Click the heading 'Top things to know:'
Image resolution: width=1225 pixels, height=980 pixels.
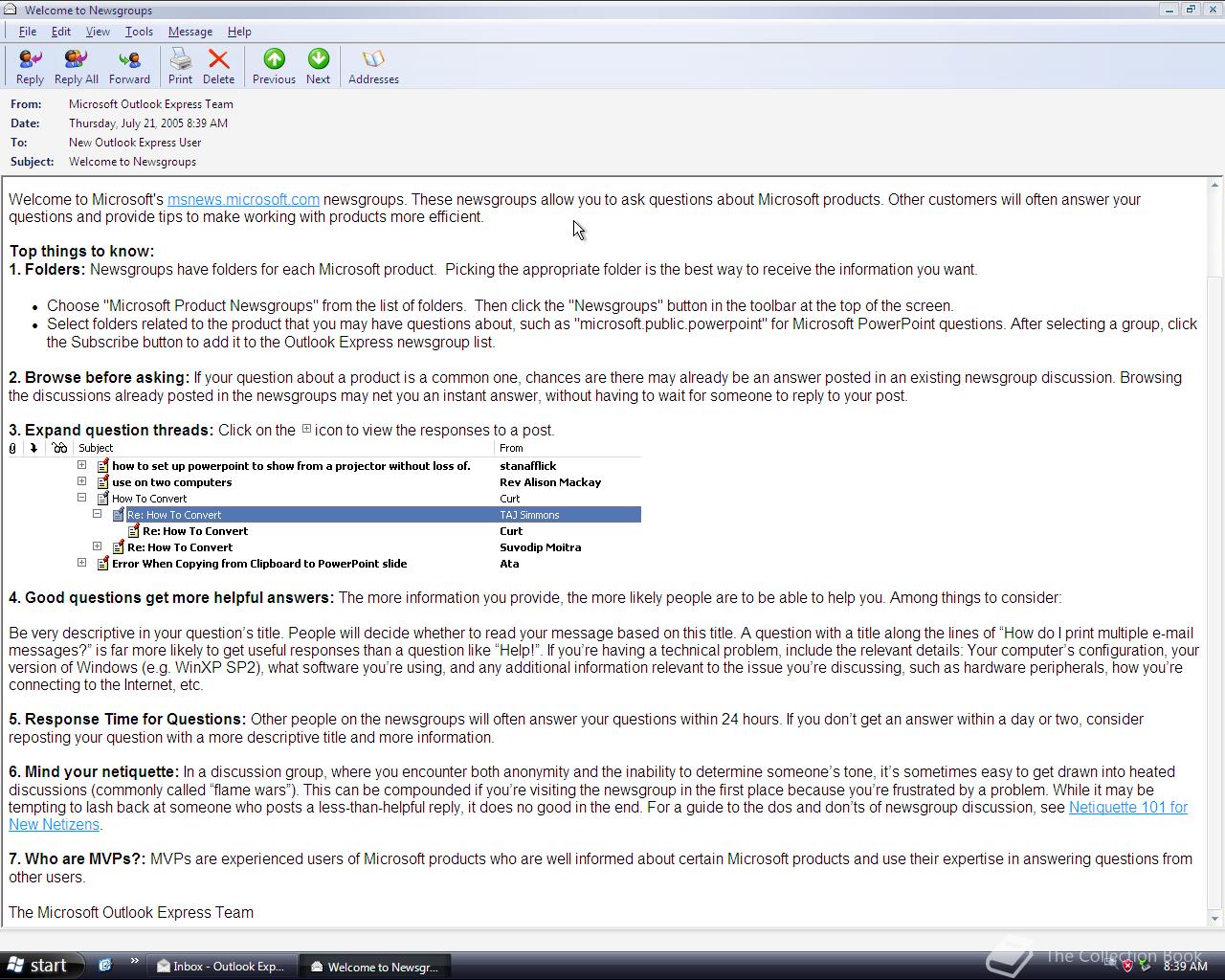(81, 251)
